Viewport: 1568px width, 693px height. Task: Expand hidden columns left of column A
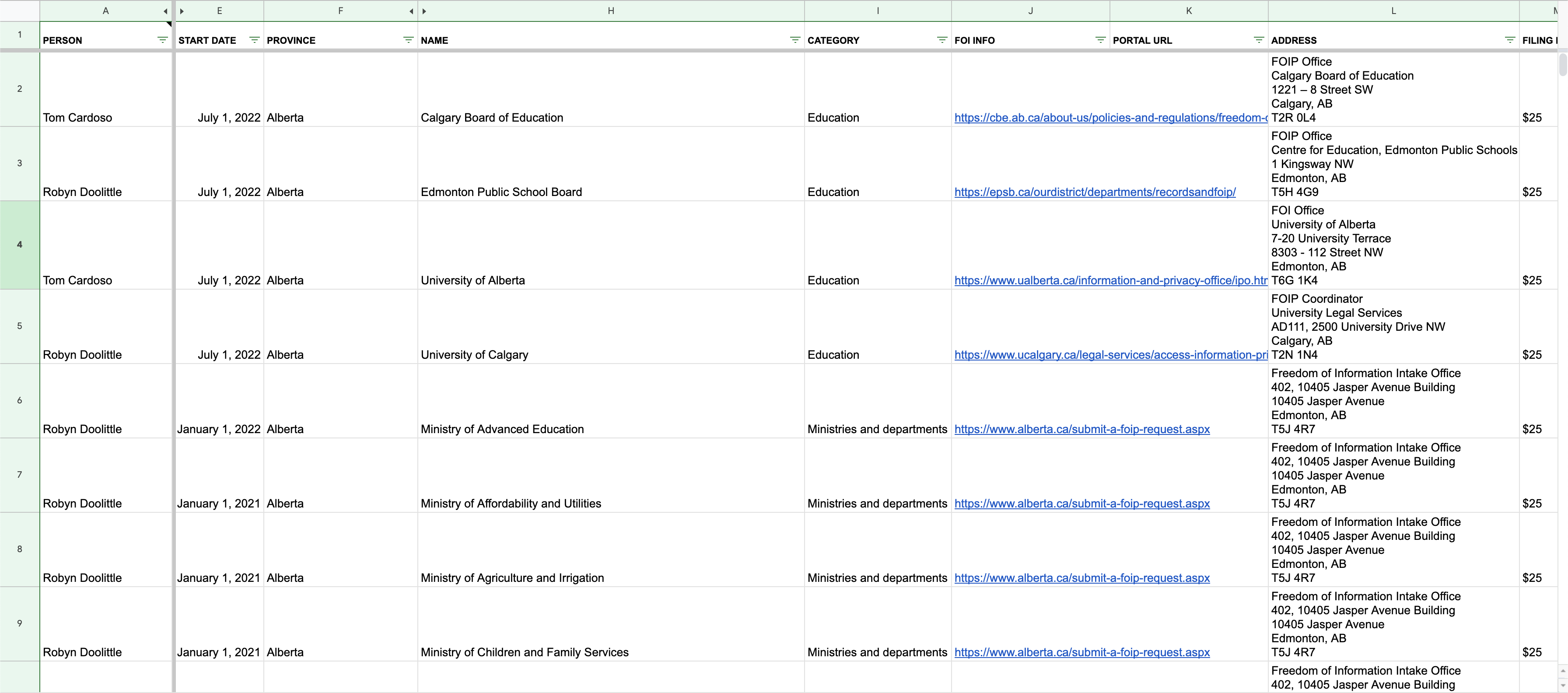coord(165,10)
